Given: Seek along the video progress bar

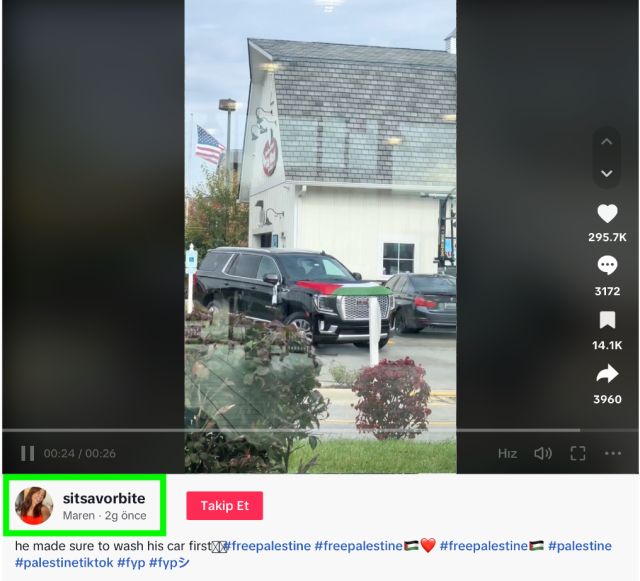Looking at the screenshot, I should tap(320, 430).
